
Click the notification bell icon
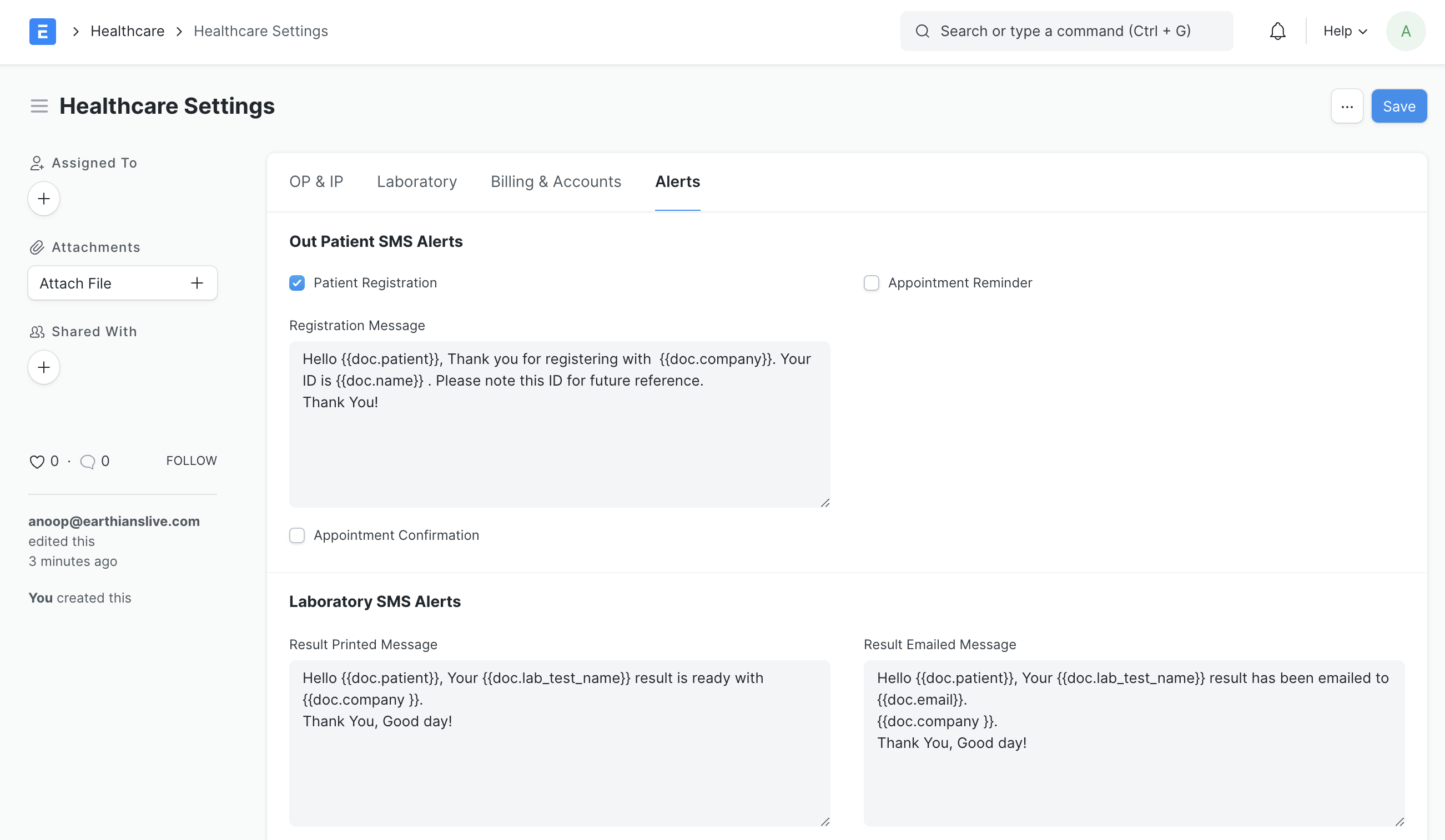point(1277,31)
